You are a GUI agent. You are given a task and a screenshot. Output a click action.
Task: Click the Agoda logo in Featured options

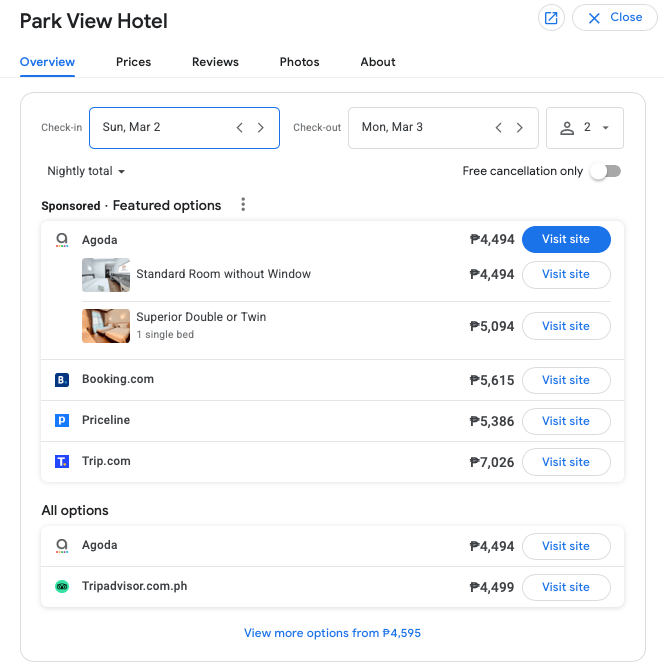(62, 239)
